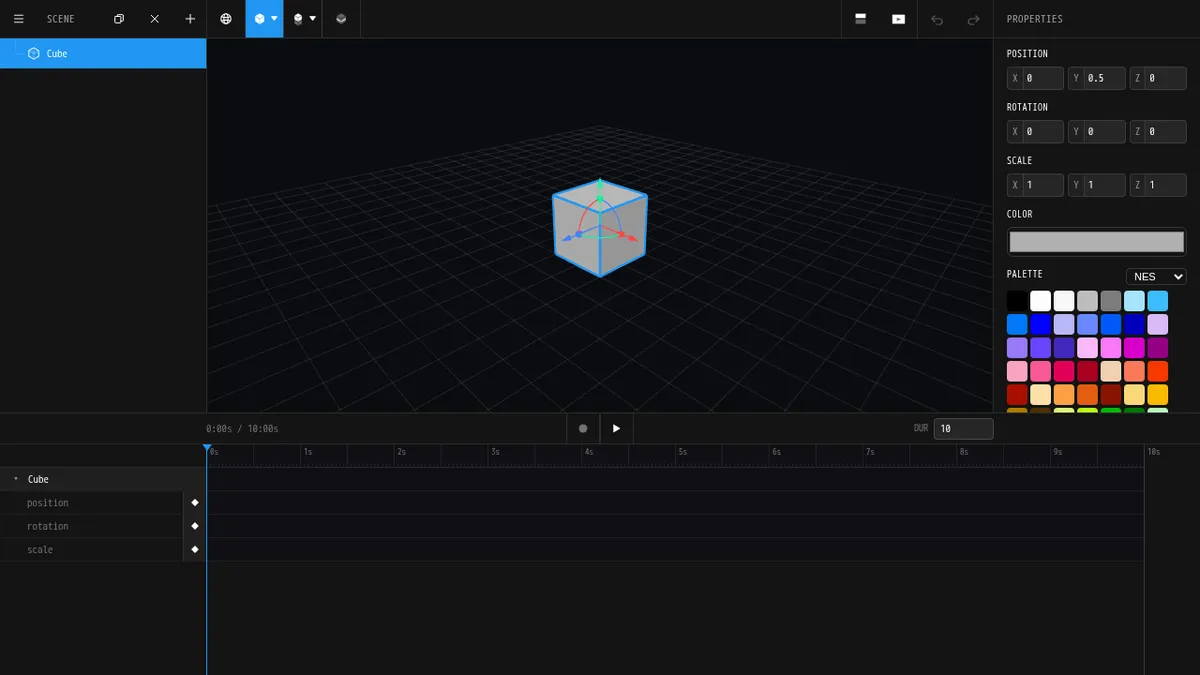The height and width of the screenshot is (675, 1200).
Task: Toggle the preview mode screen icon
Action: click(x=898, y=19)
